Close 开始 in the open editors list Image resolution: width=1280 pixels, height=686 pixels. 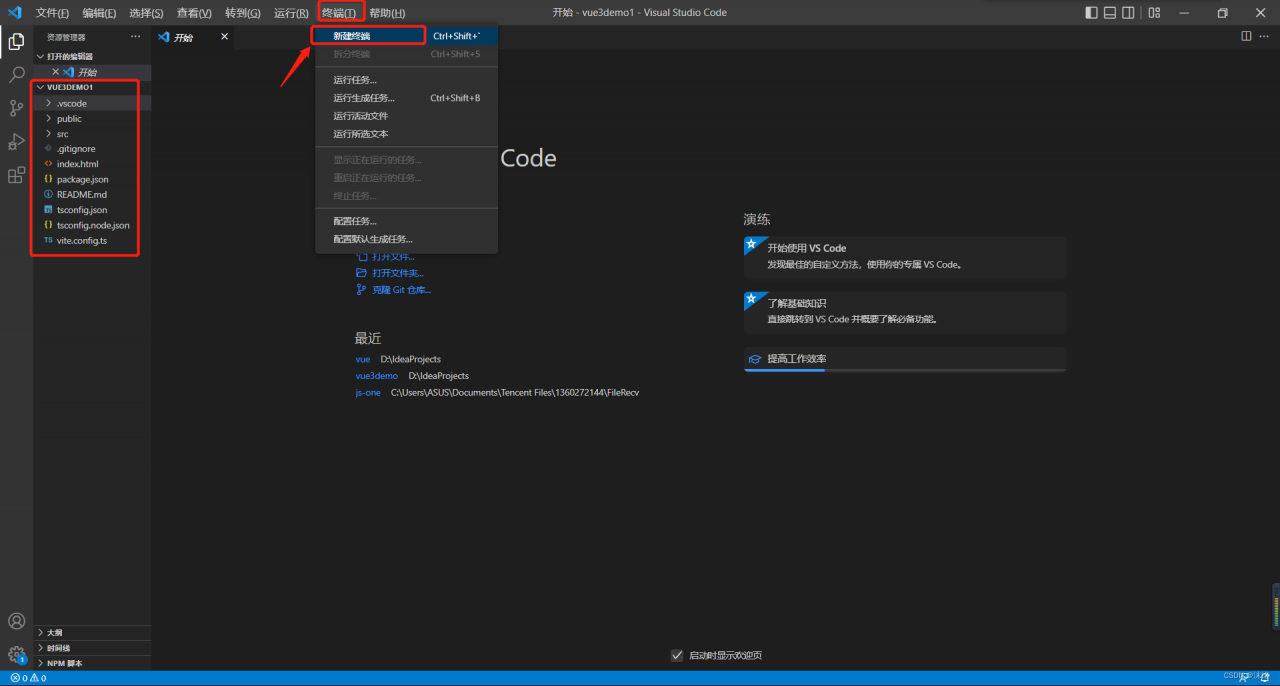tap(55, 72)
